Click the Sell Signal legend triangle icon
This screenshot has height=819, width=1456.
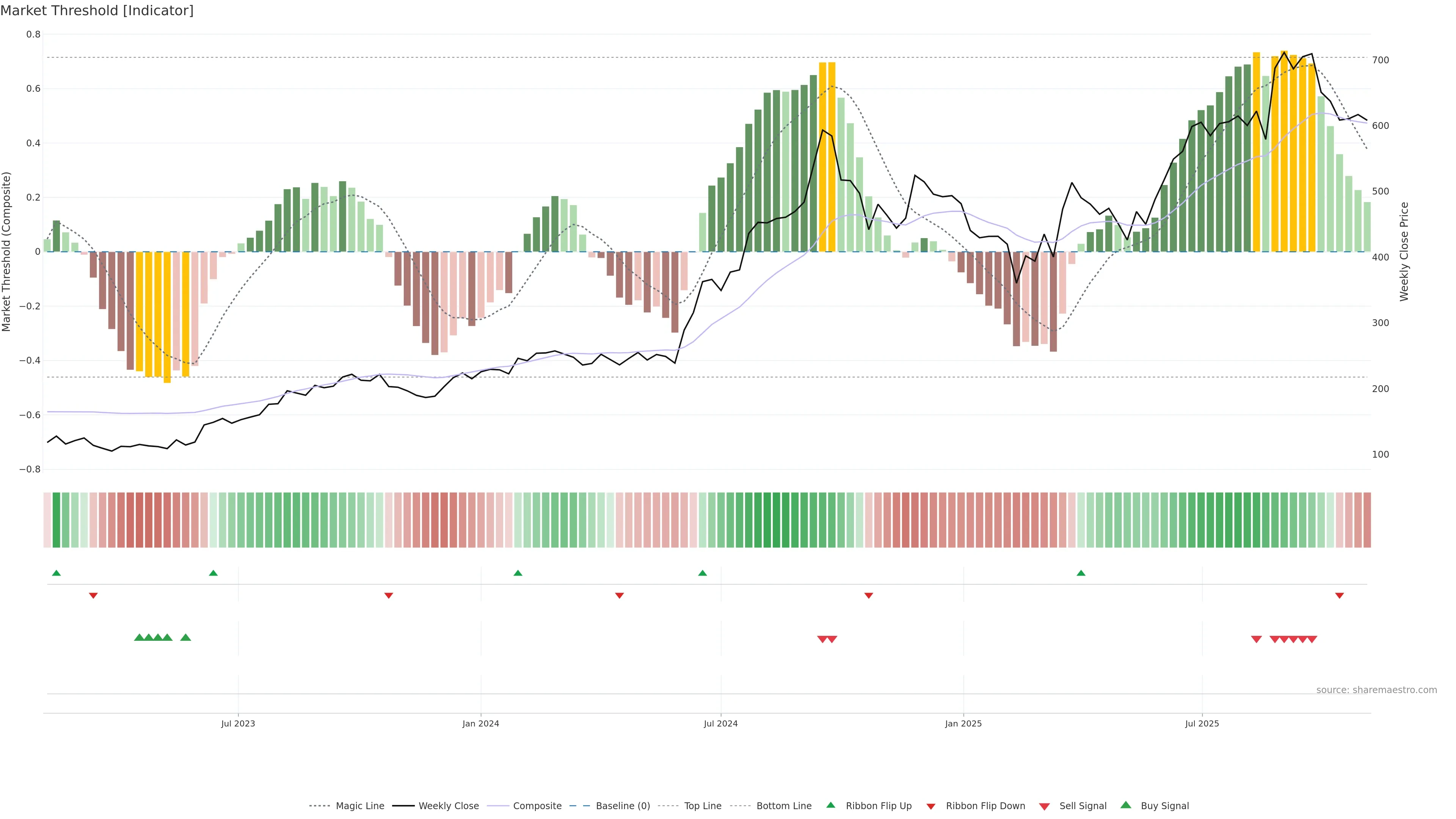click(x=1044, y=806)
